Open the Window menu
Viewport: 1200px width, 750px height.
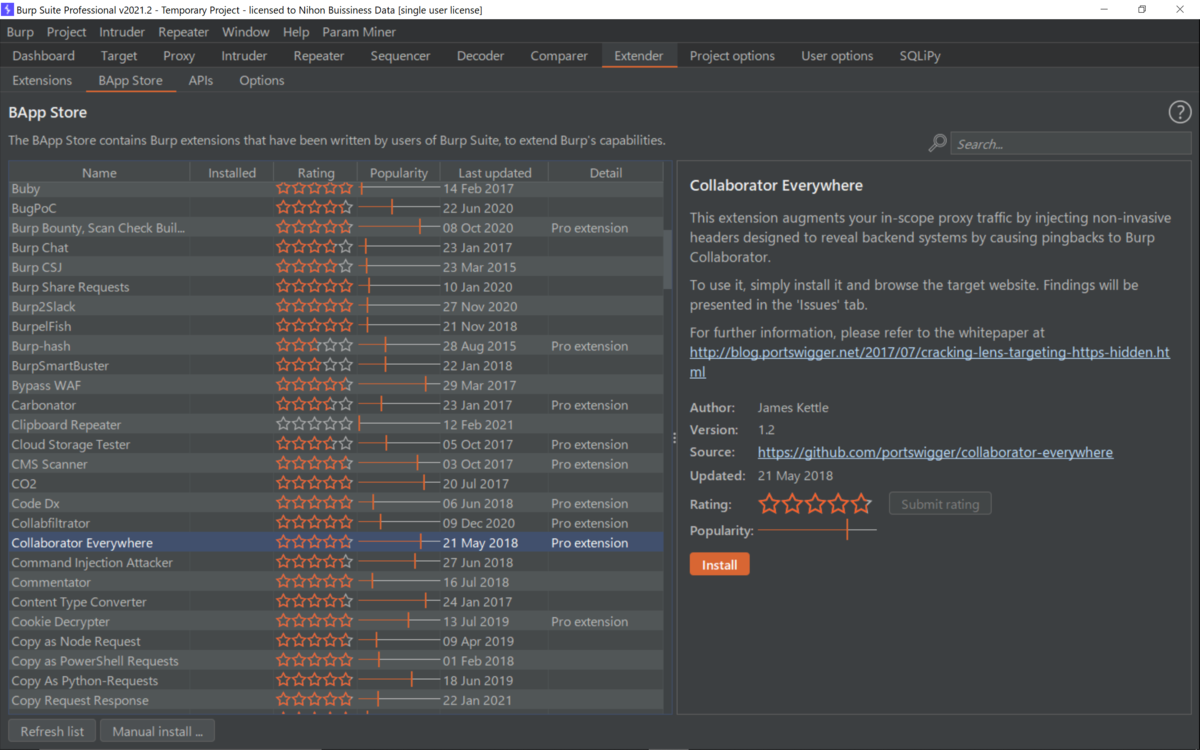pos(245,32)
